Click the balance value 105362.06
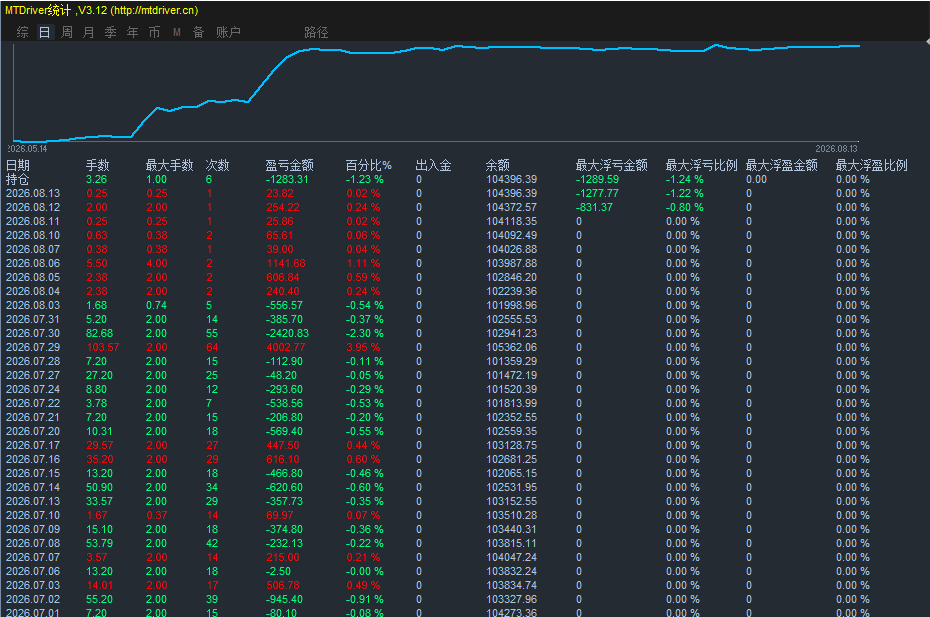This screenshot has height=617, width=930. [x=512, y=347]
